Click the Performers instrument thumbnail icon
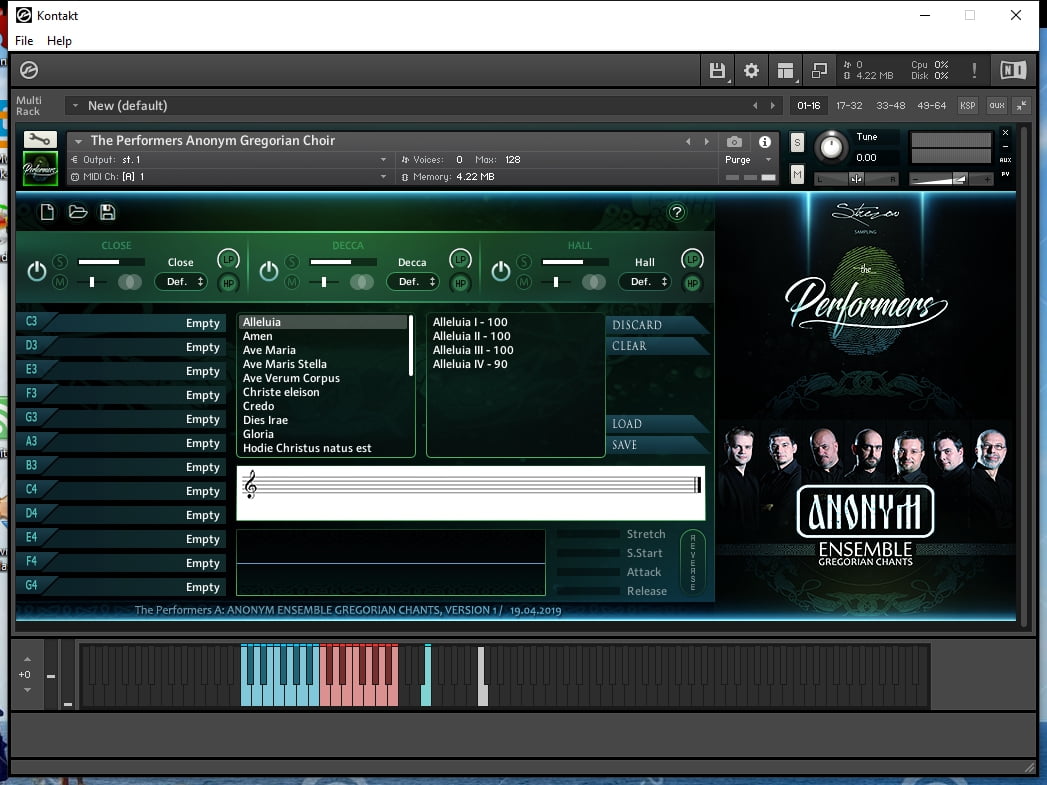Viewport: 1047px width, 785px height. point(40,168)
